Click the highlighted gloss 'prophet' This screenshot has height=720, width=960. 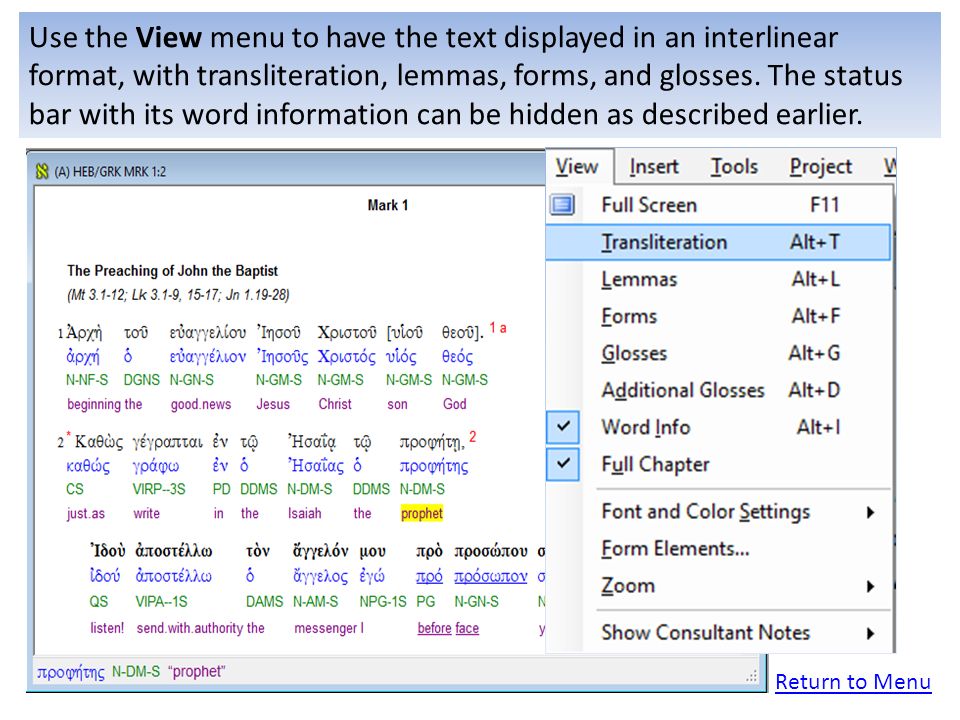click(x=422, y=513)
